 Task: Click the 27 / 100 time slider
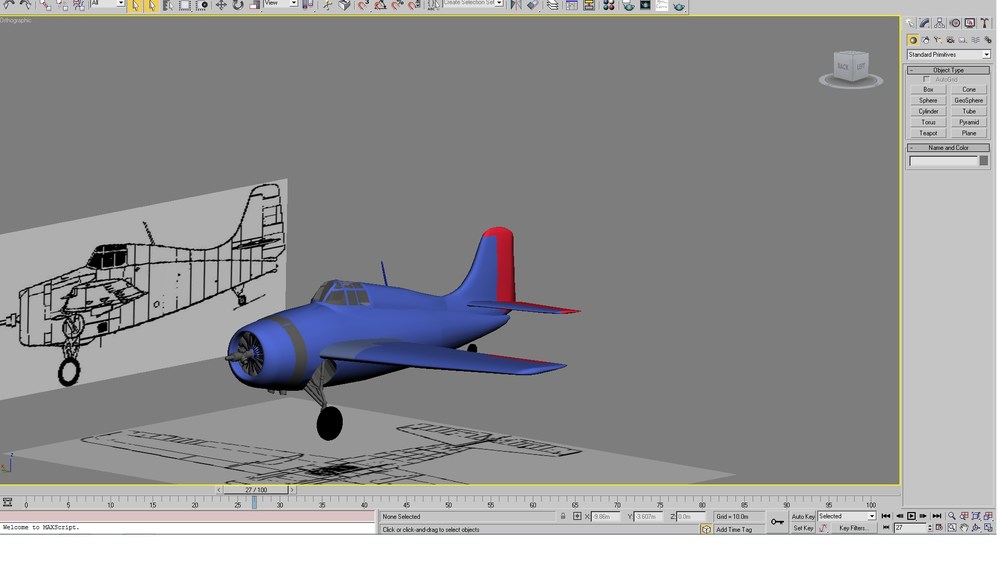(256, 490)
